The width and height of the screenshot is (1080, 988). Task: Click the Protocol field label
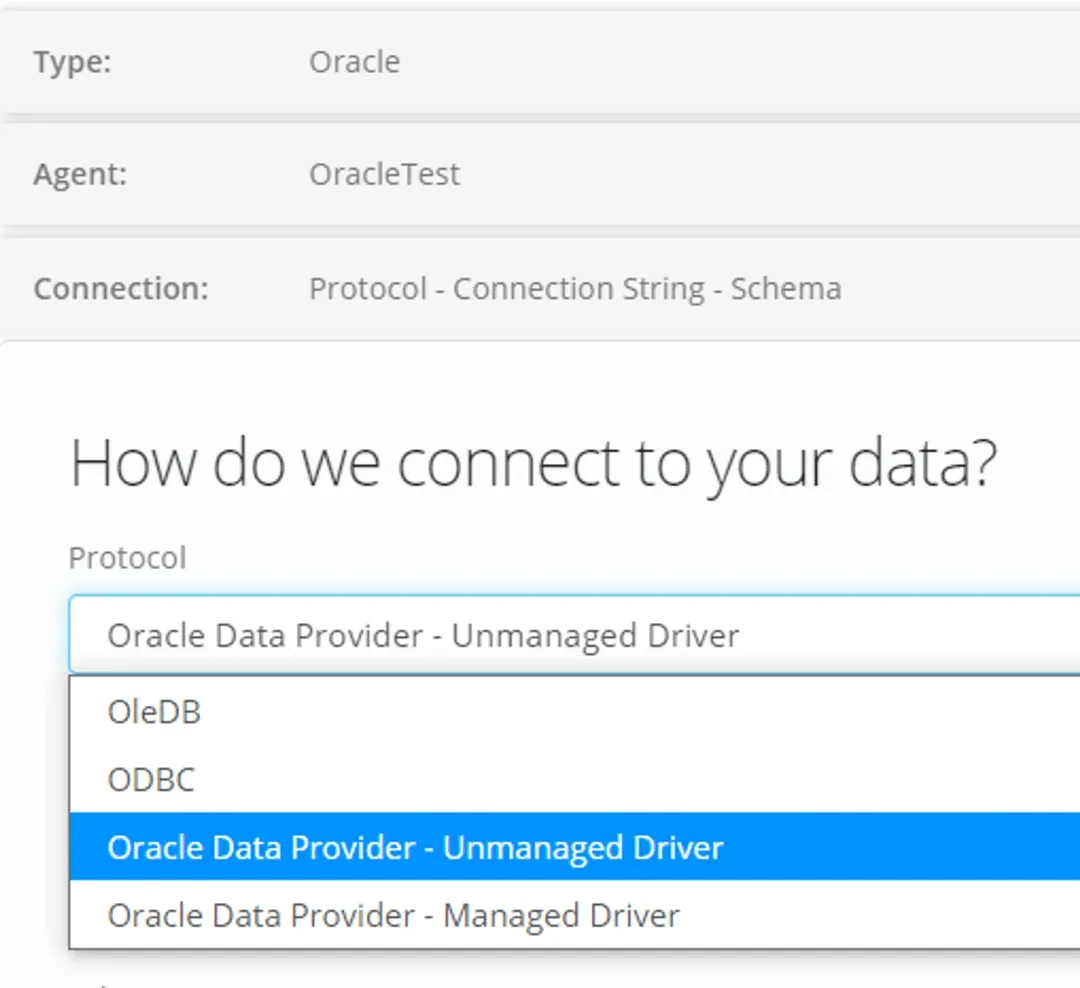(127, 557)
